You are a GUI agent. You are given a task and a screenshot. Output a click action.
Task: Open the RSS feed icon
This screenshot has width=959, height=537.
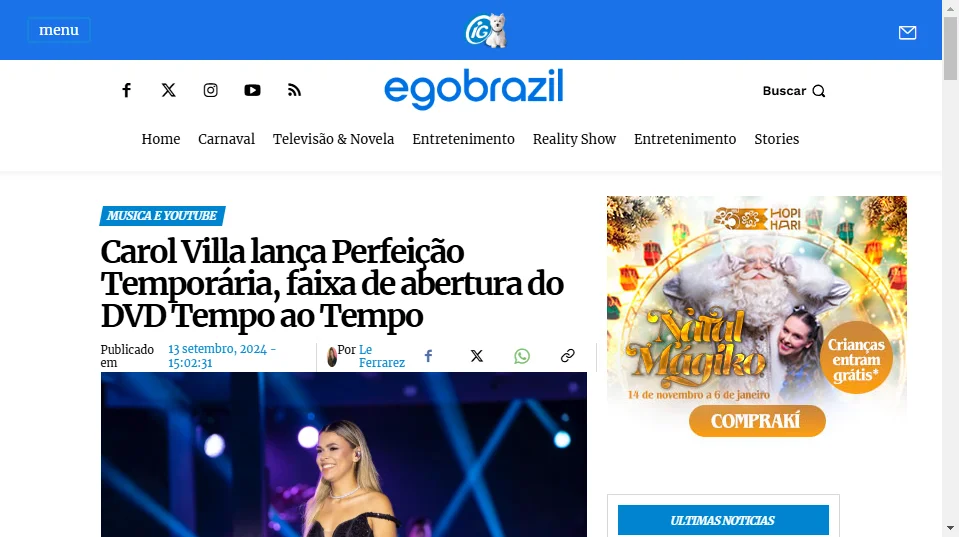pyautogui.click(x=294, y=91)
